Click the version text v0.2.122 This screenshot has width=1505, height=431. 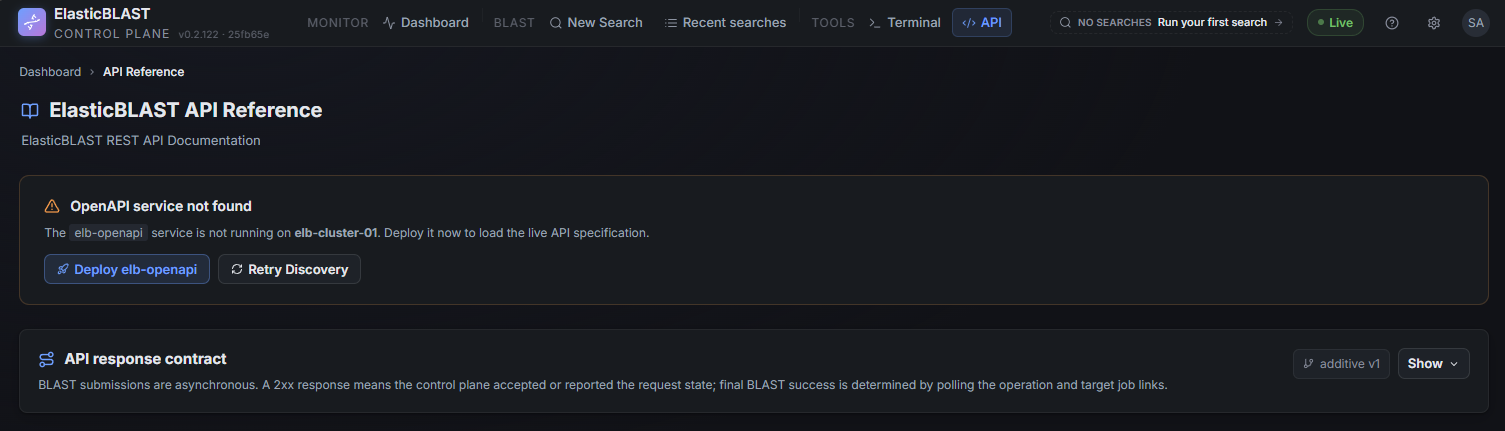click(x=200, y=35)
